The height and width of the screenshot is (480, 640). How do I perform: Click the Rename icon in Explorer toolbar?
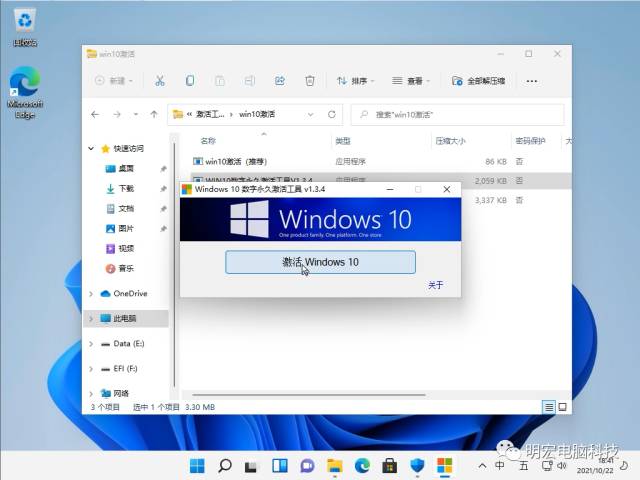(x=250, y=81)
